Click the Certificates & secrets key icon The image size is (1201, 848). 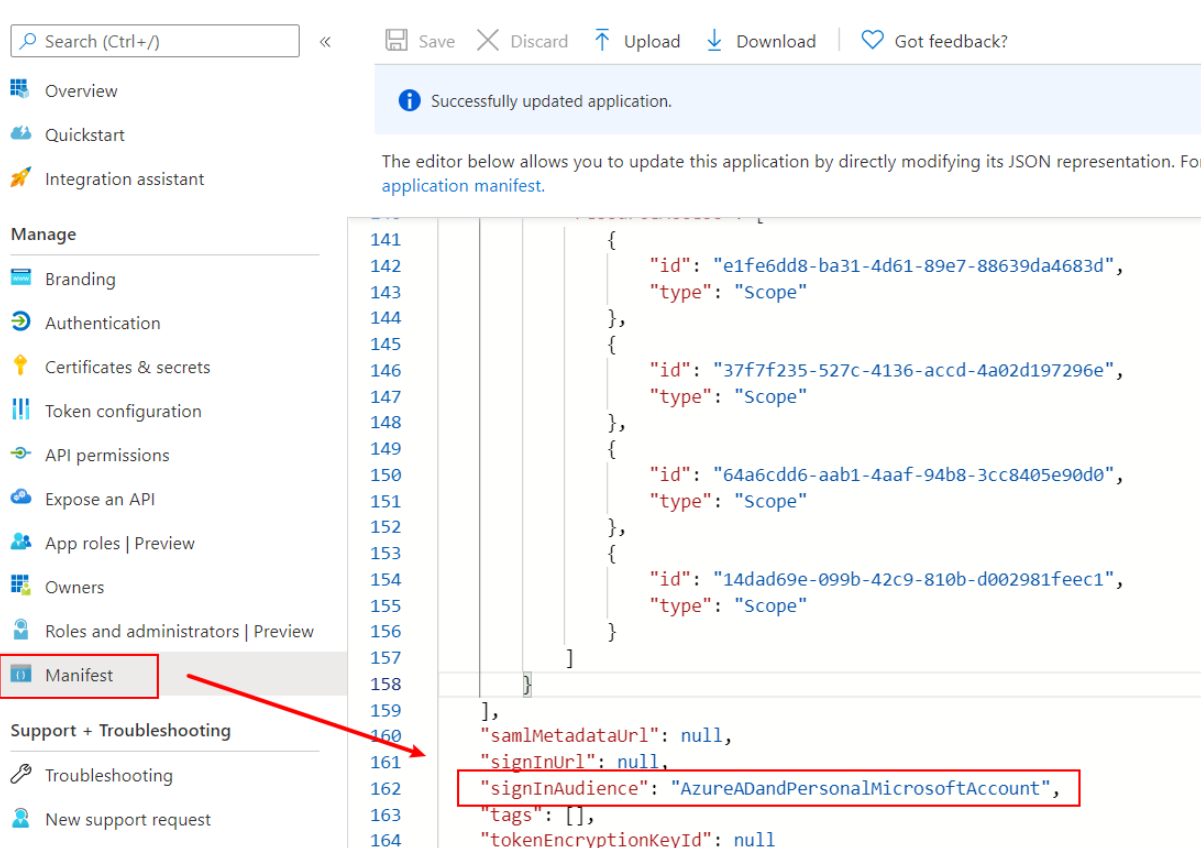pyautogui.click(x=21, y=366)
